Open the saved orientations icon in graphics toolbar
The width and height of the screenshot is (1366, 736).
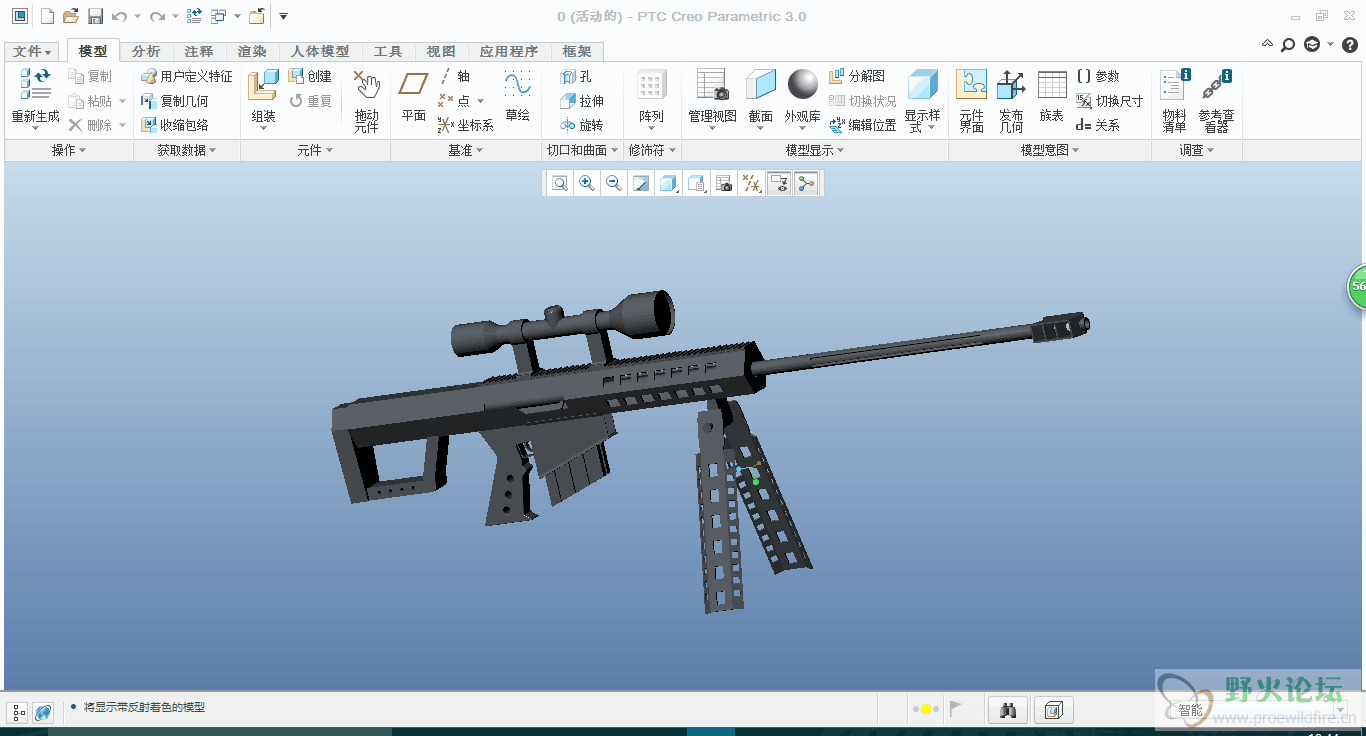click(697, 183)
